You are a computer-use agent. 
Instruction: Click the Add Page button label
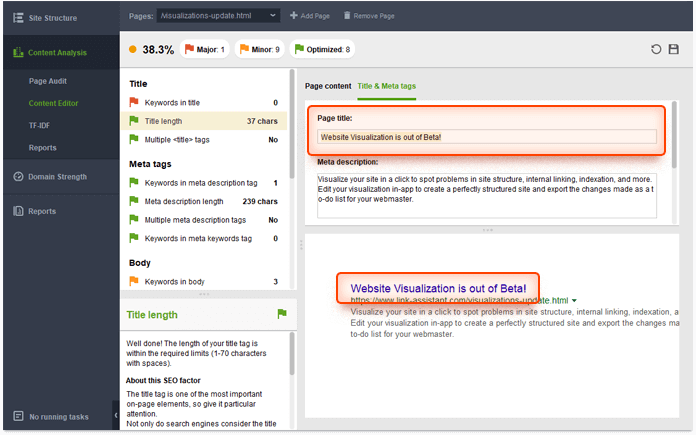click(x=315, y=16)
